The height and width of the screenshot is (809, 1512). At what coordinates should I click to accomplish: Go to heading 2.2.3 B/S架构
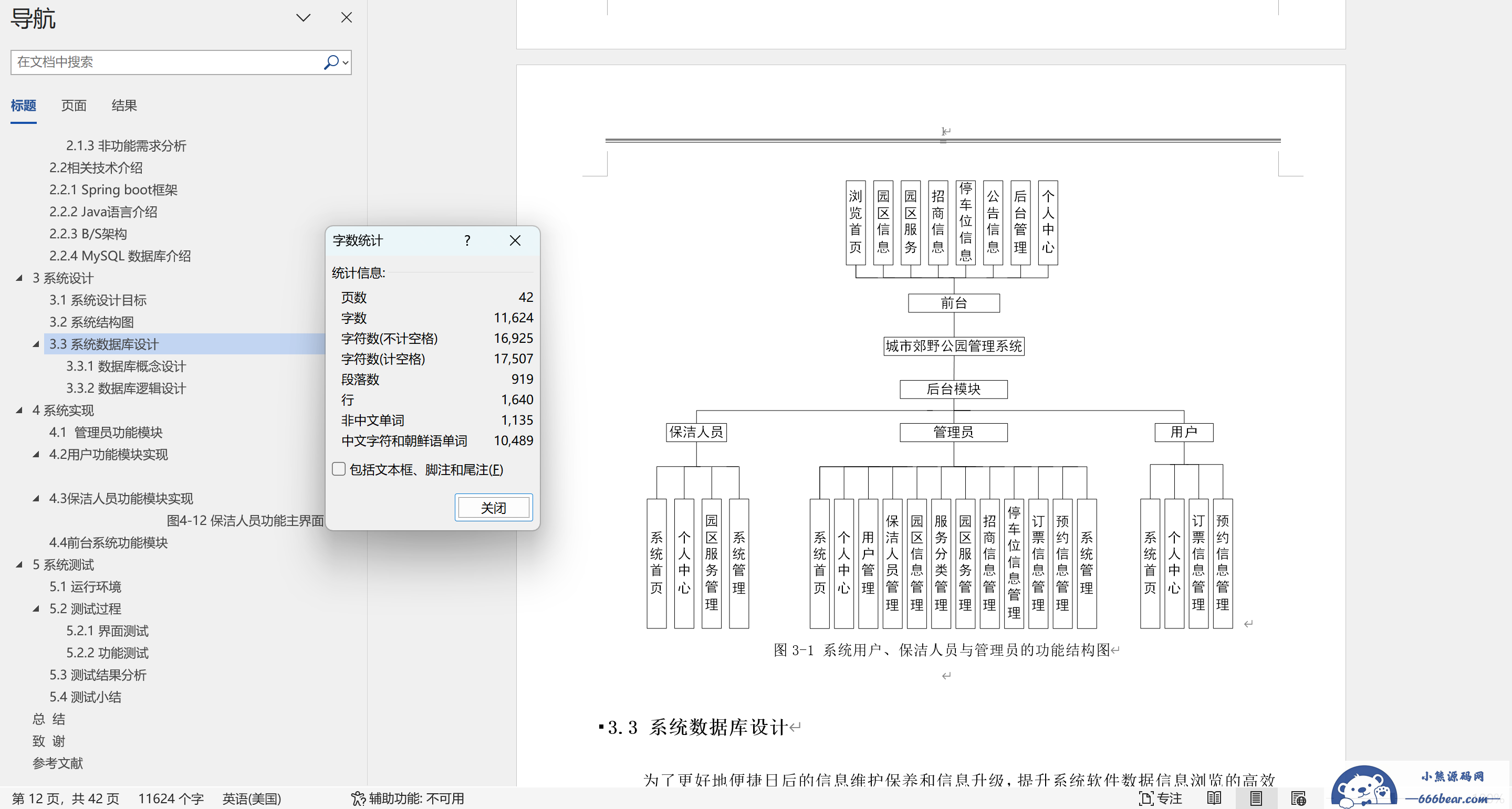point(88,234)
